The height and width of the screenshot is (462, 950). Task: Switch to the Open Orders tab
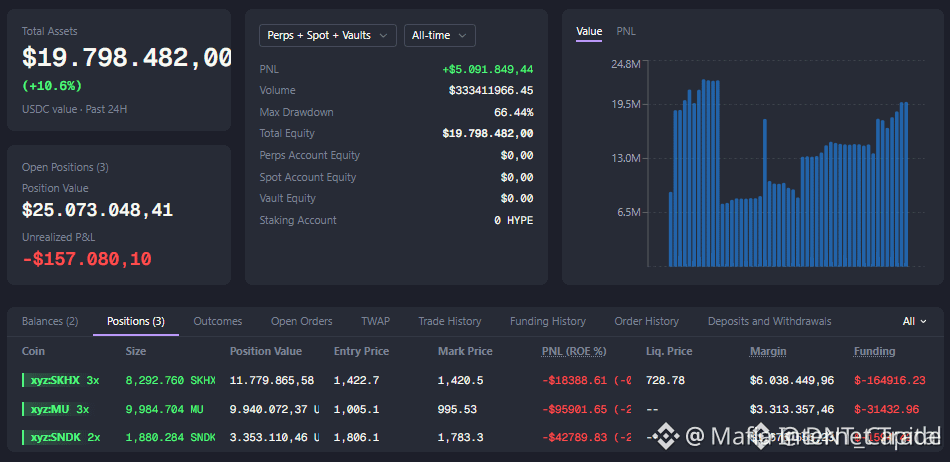click(302, 322)
